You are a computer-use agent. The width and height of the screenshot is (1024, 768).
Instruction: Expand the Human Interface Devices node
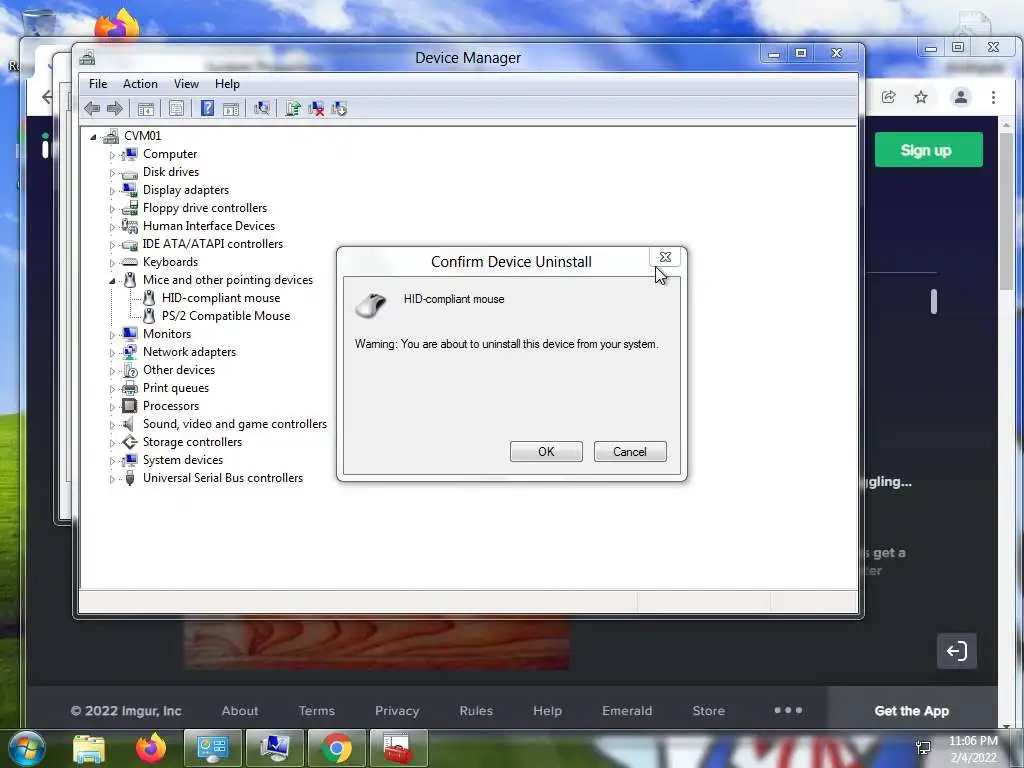coord(112,227)
